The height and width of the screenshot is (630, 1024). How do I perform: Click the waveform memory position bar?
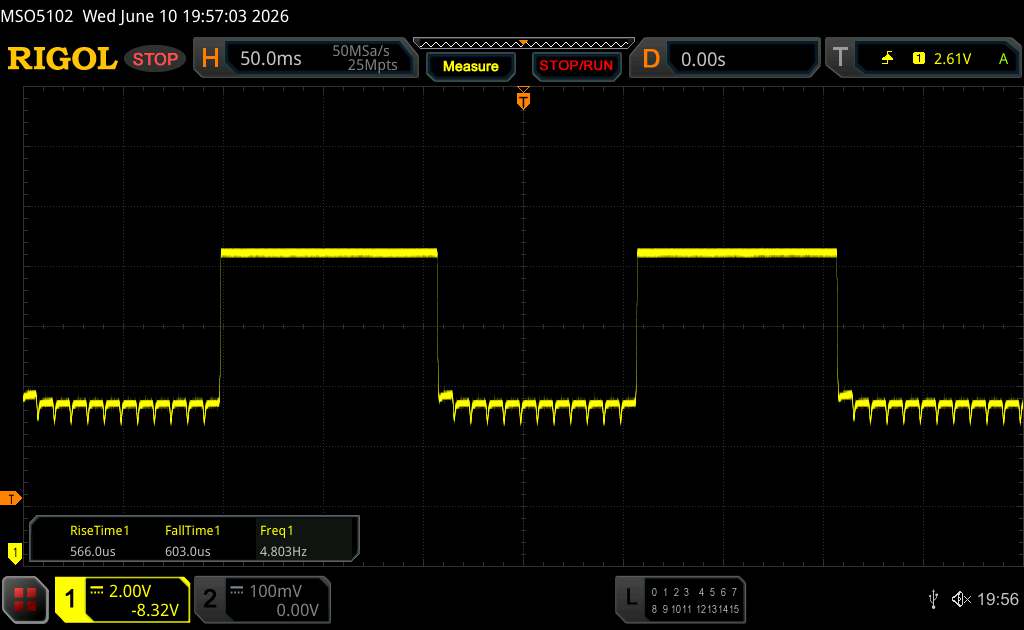[524, 44]
